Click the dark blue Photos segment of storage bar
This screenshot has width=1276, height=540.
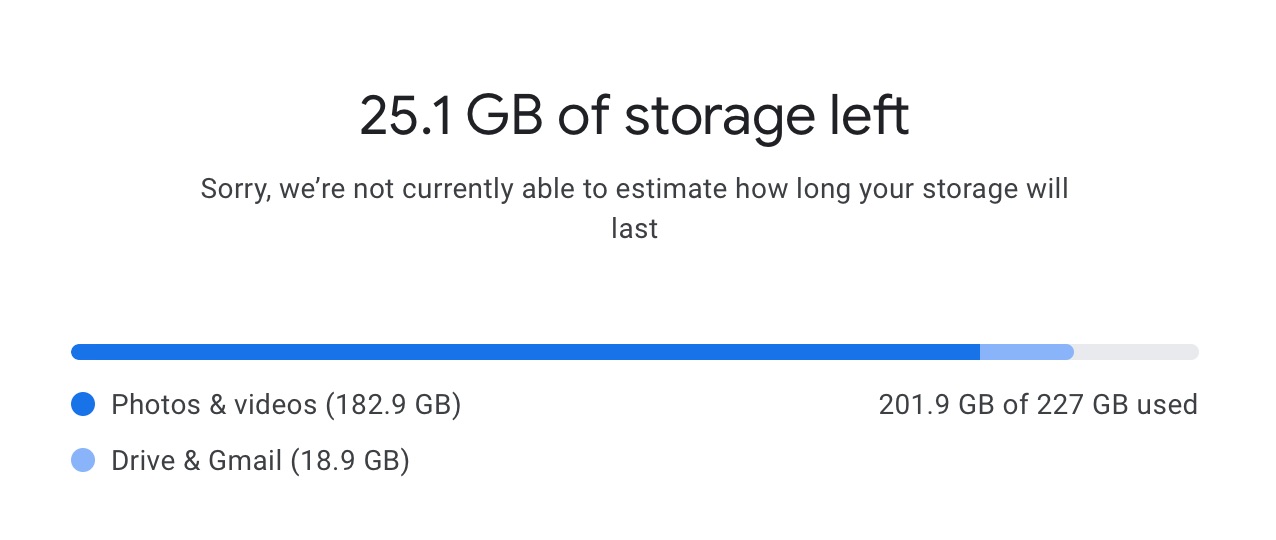tap(525, 352)
